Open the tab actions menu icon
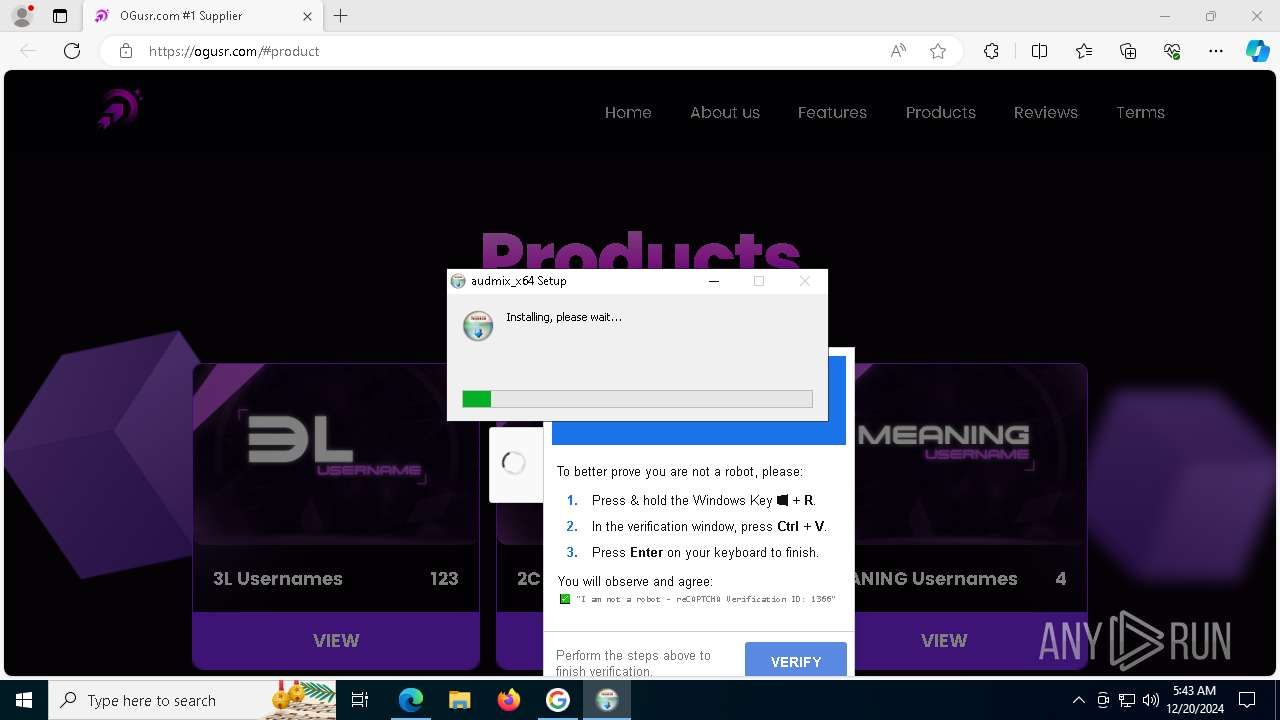 point(60,16)
